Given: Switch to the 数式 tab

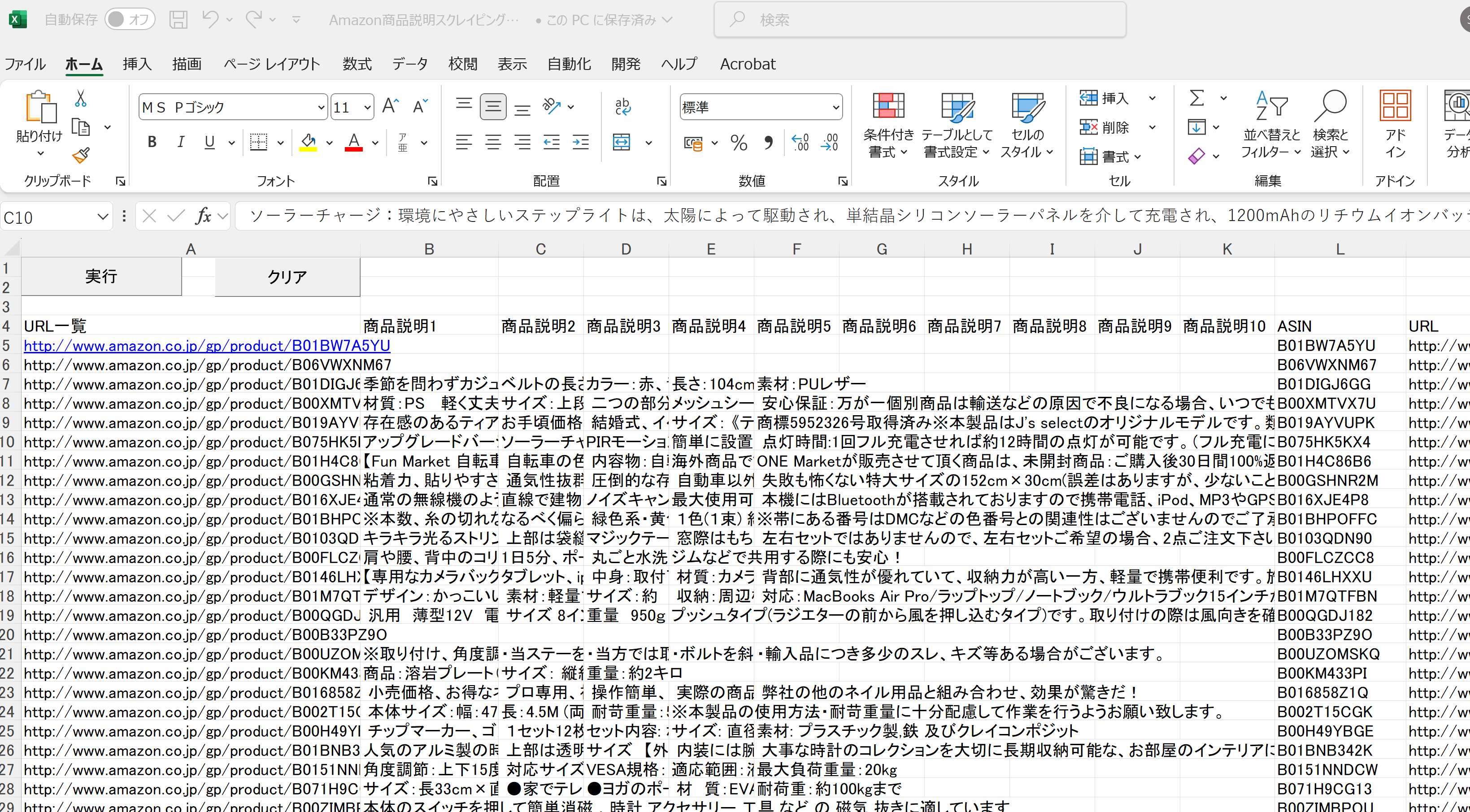Looking at the screenshot, I should coord(357,64).
